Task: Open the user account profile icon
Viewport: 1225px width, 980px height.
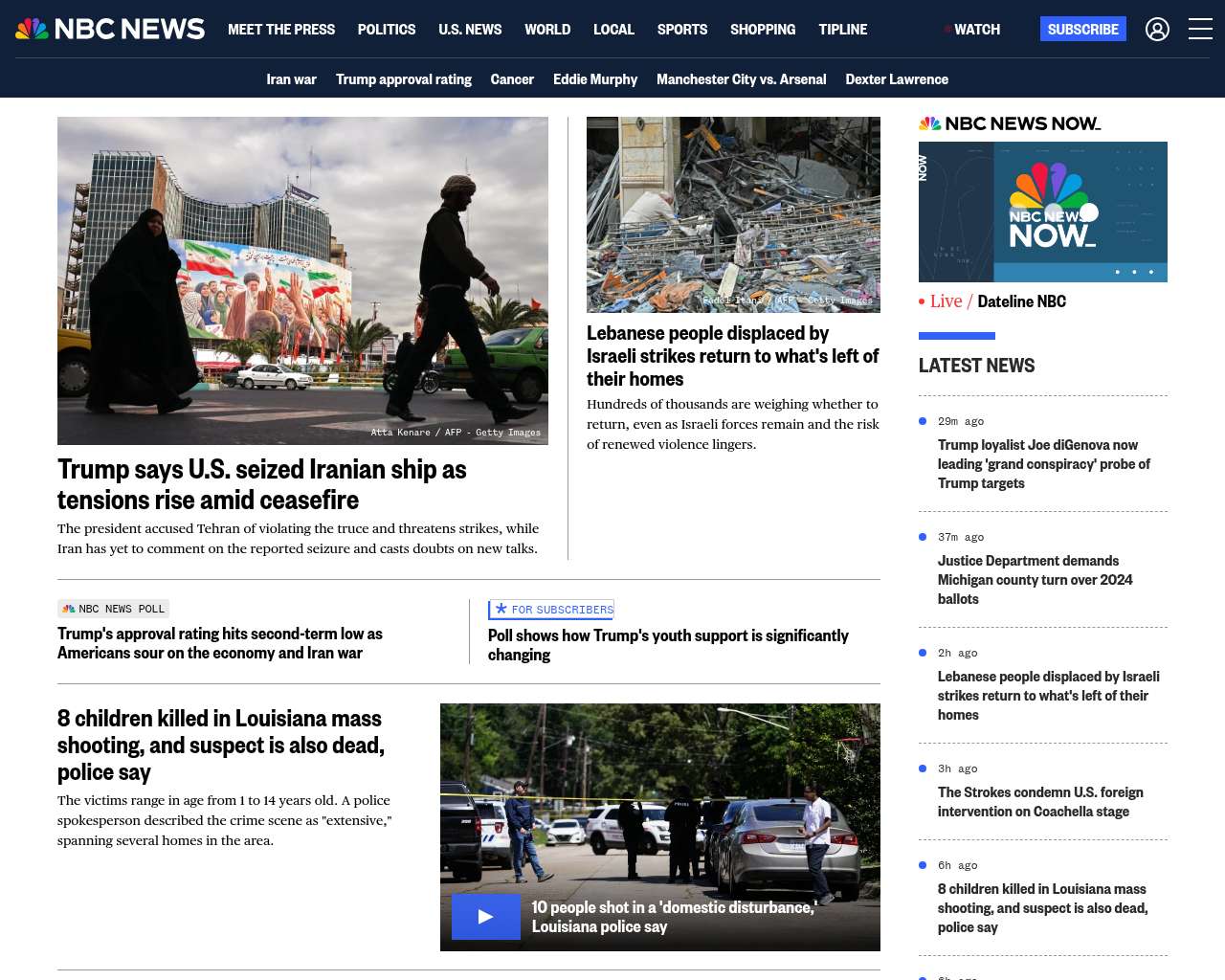Action: [1157, 30]
